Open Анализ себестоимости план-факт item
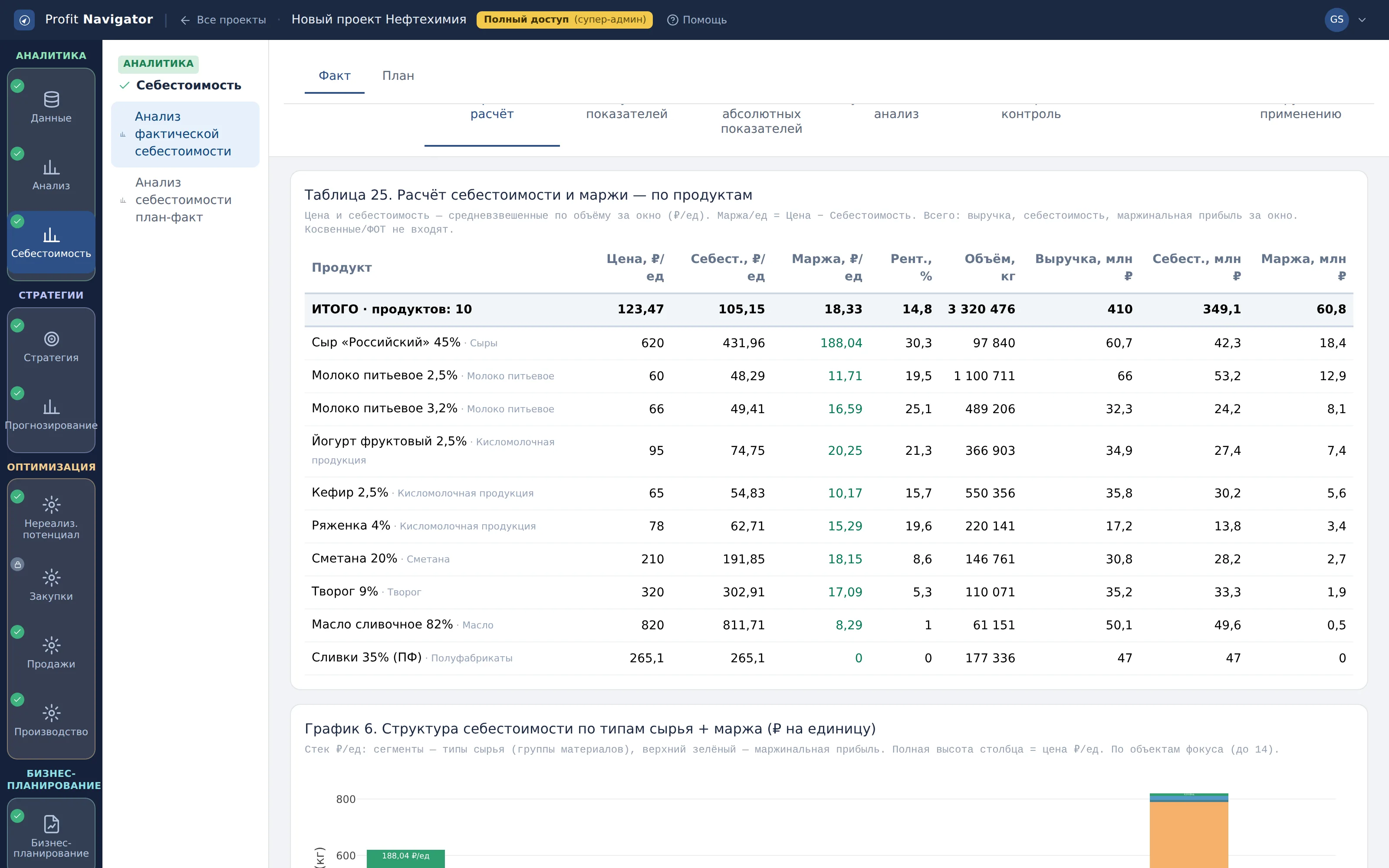Viewport: 1389px width, 868px height. click(185, 200)
